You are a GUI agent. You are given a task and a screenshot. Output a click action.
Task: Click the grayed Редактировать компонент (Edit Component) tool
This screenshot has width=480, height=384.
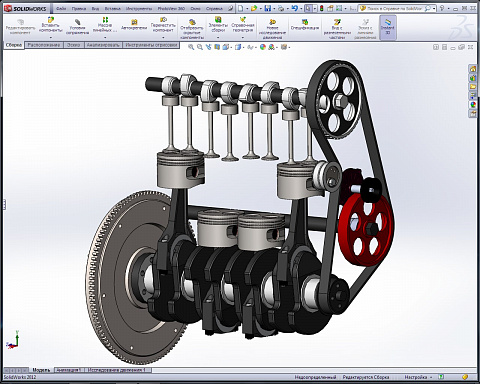click(20, 27)
